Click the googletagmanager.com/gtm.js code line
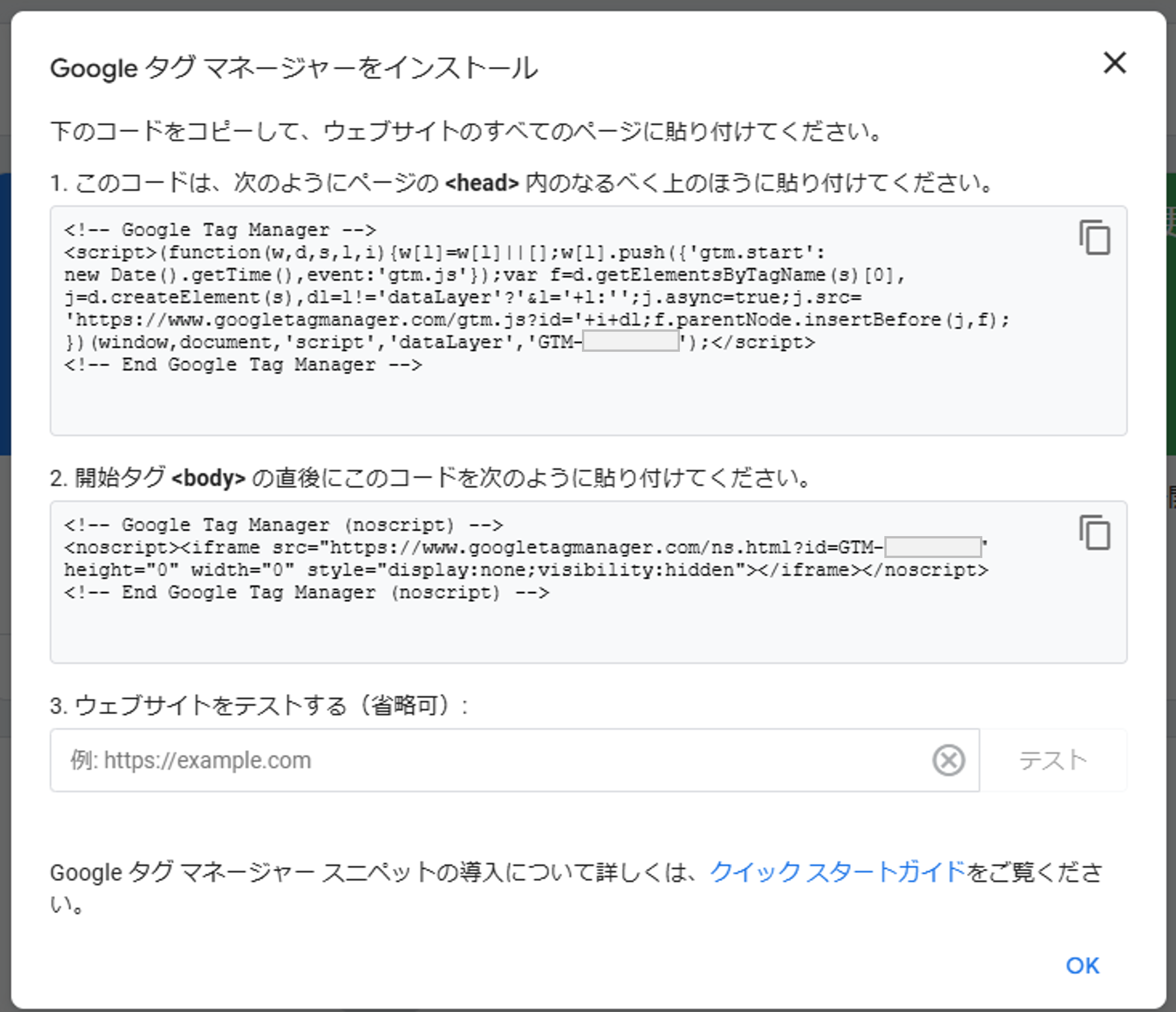The image size is (1176, 1012). point(537,320)
